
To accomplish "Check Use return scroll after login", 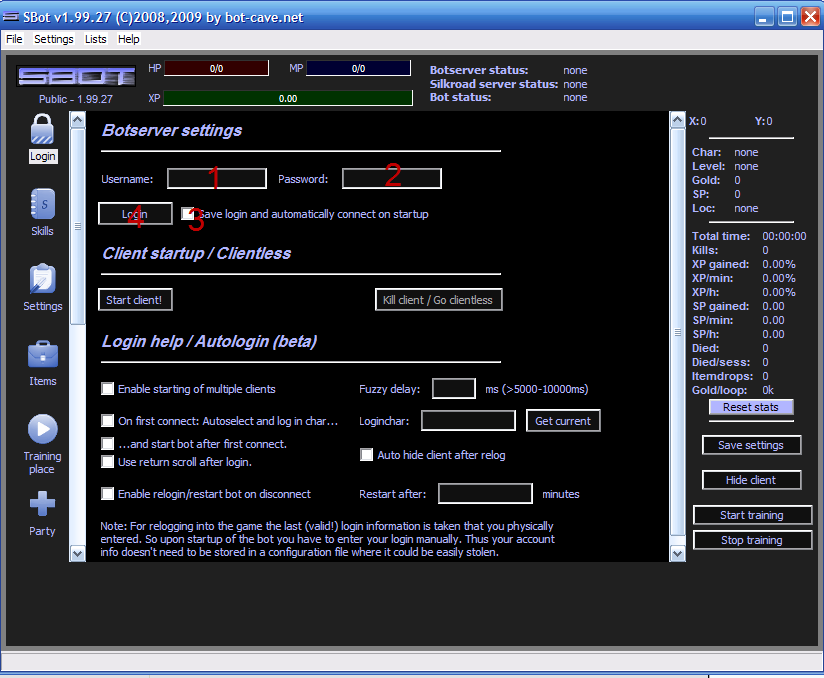I will [108, 462].
